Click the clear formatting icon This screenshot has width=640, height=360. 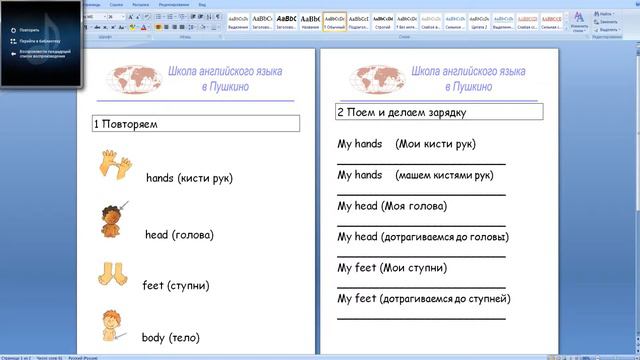point(147,17)
